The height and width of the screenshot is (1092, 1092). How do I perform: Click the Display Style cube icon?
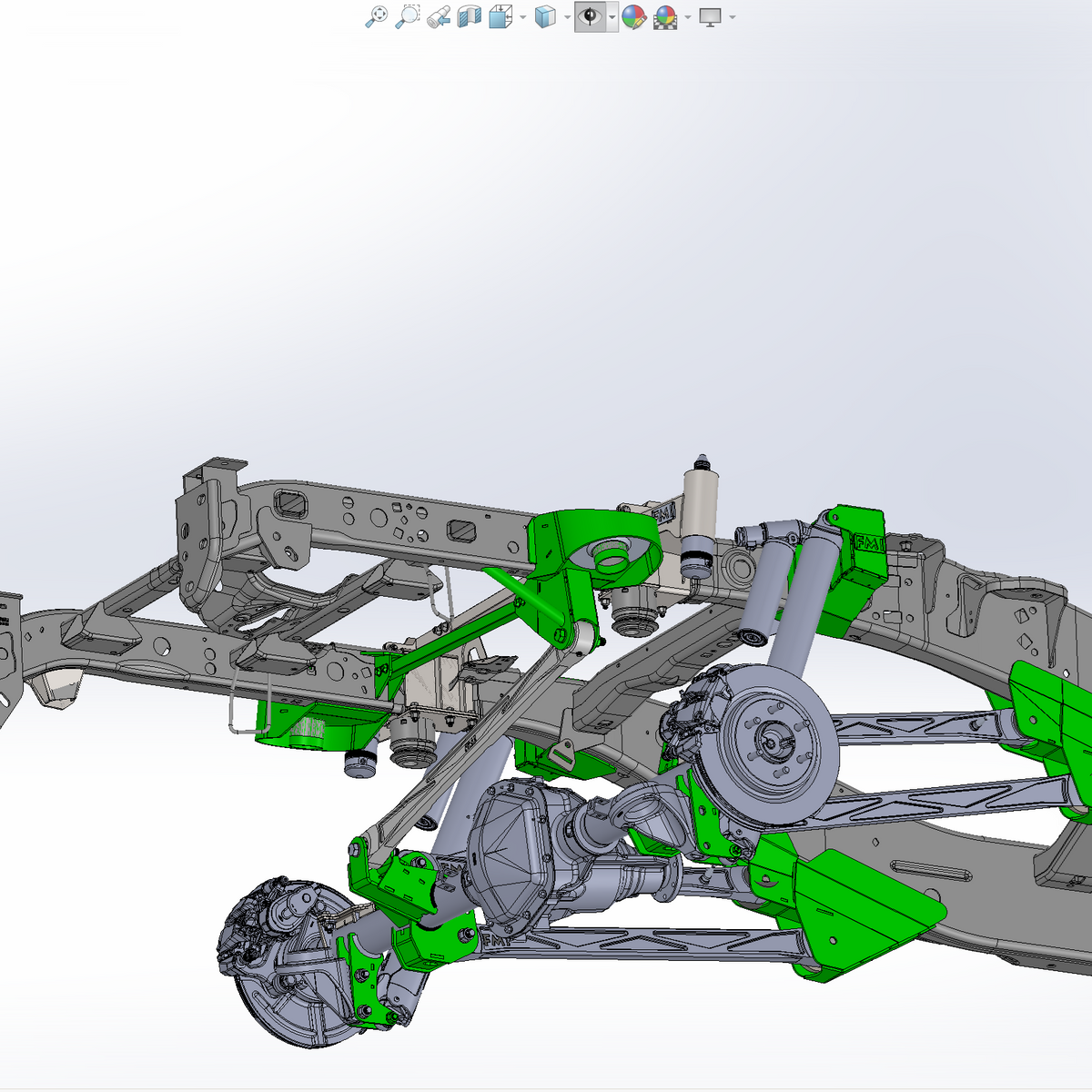click(x=545, y=16)
